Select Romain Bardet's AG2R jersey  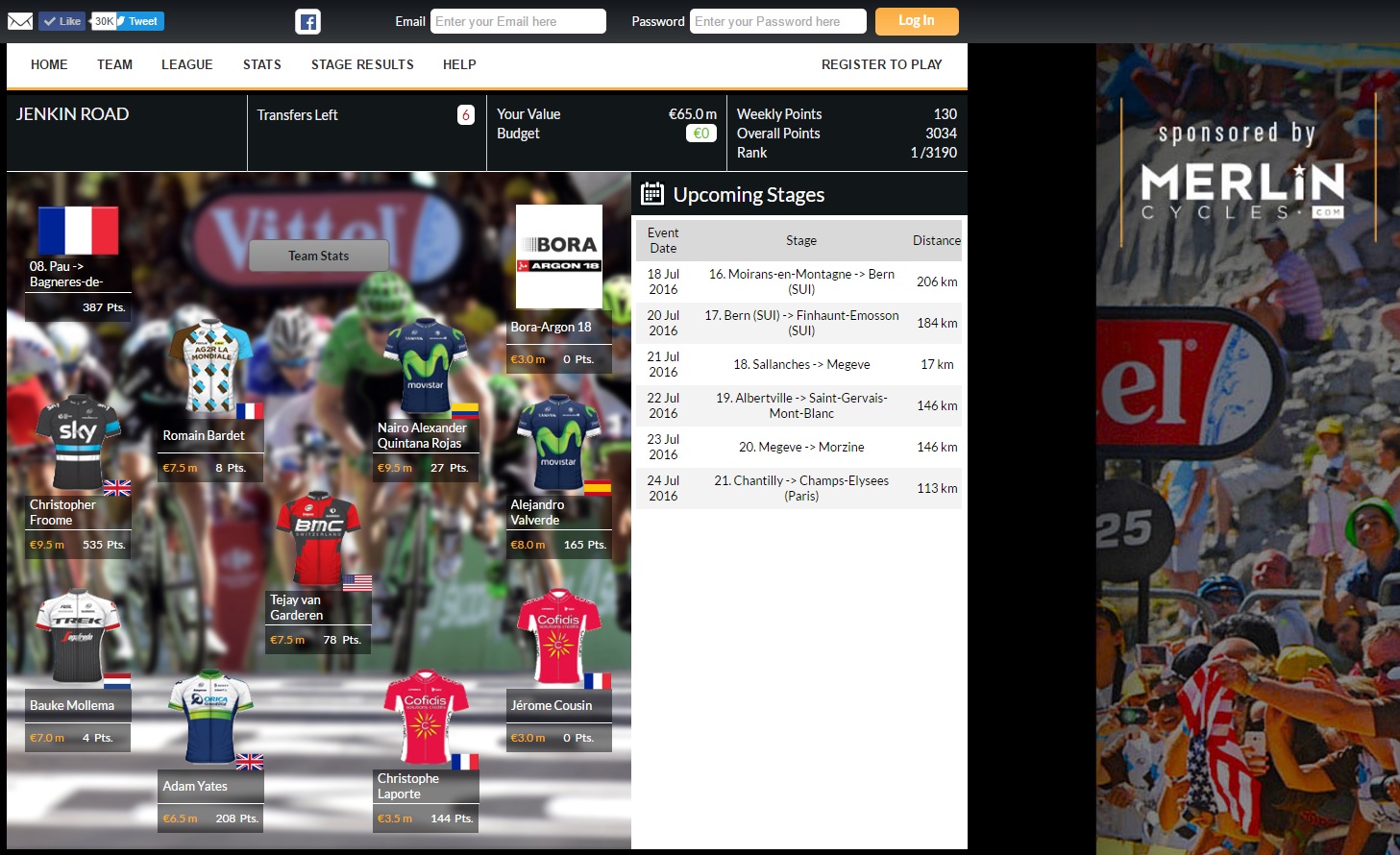click(x=210, y=367)
